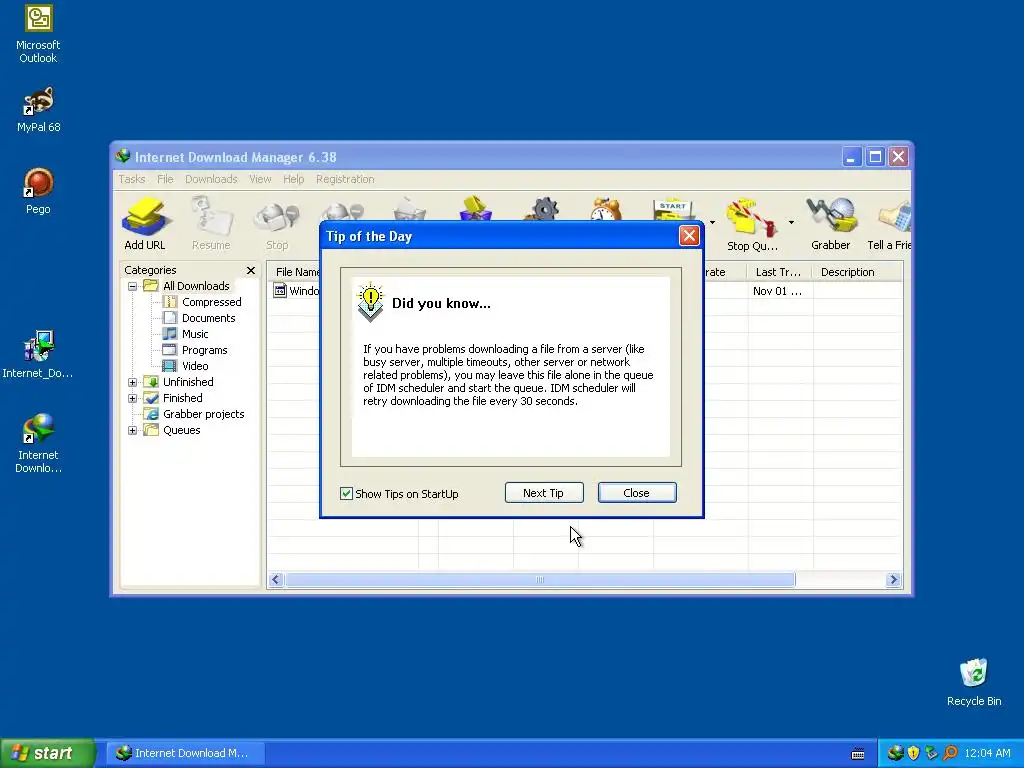Click the Stop Queue toolbar icon
The image size is (1024, 768).
[x=752, y=223]
